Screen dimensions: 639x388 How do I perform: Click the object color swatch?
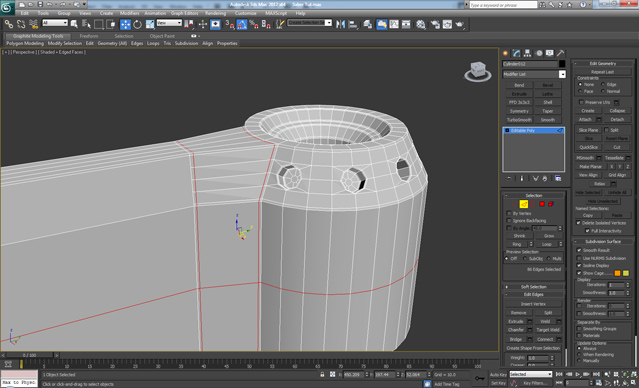click(x=562, y=64)
